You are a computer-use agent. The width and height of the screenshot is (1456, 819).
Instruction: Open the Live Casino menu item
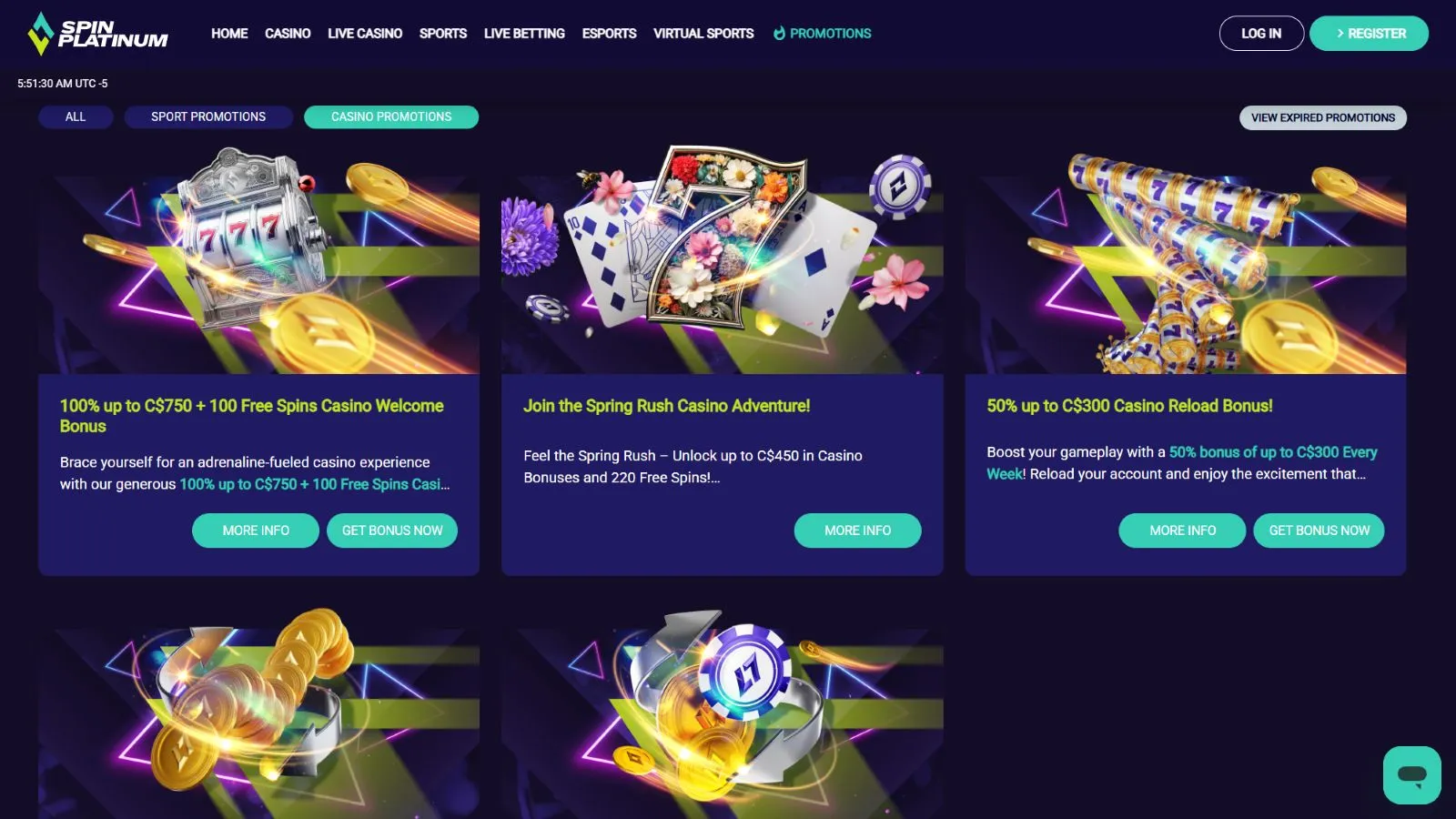click(365, 34)
